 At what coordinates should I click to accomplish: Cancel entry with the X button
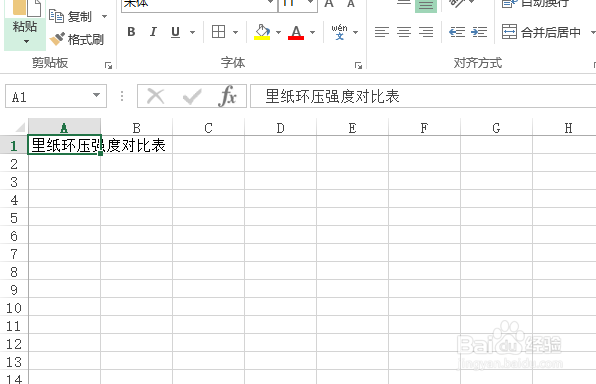pos(155,97)
